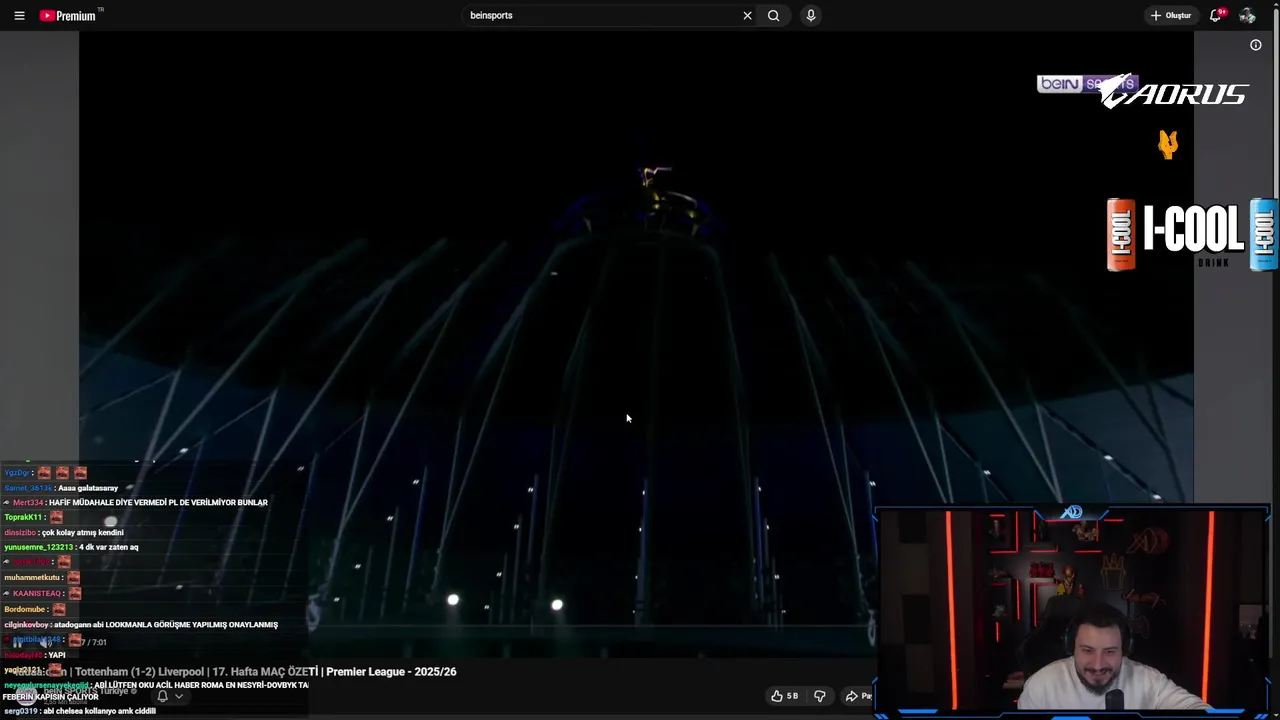Image resolution: width=1280 pixels, height=720 pixels.
Task: Toggle the channel notification bell
Action: (x=162, y=696)
